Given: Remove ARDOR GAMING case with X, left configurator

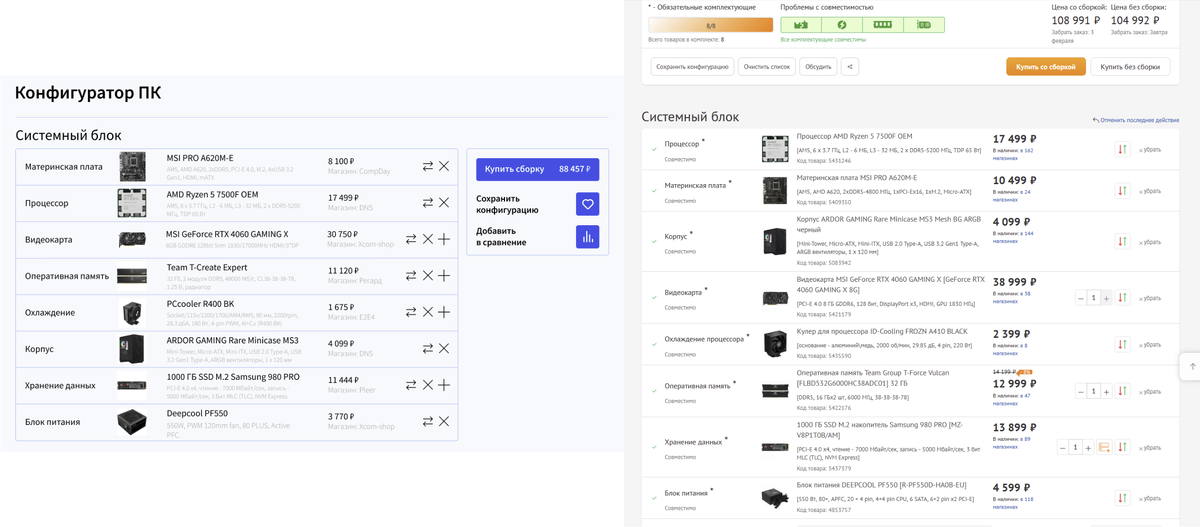Looking at the screenshot, I should 444,348.
